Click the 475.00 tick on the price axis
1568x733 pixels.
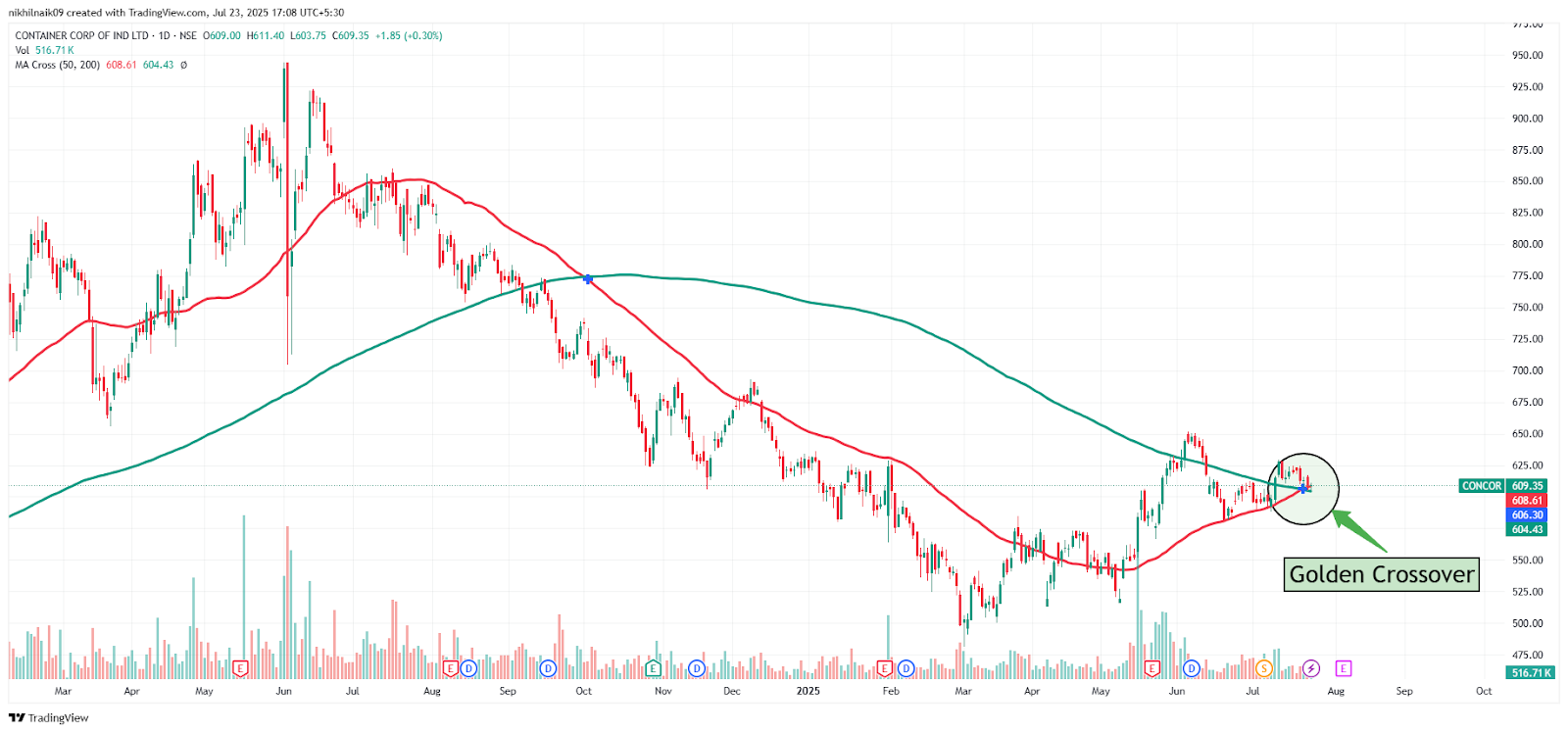tap(1528, 655)
